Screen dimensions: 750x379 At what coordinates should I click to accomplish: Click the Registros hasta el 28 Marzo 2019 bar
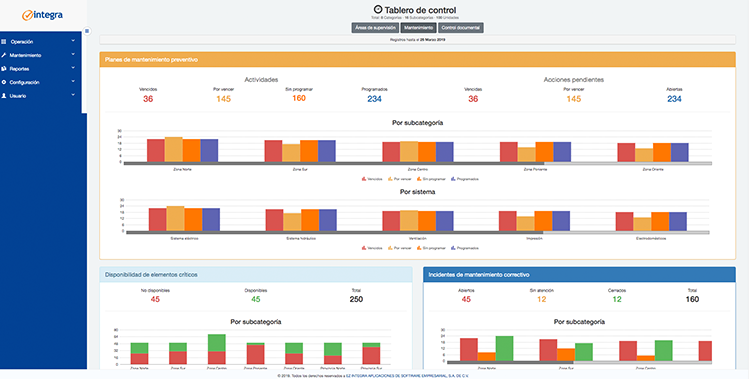coord(418,40)
